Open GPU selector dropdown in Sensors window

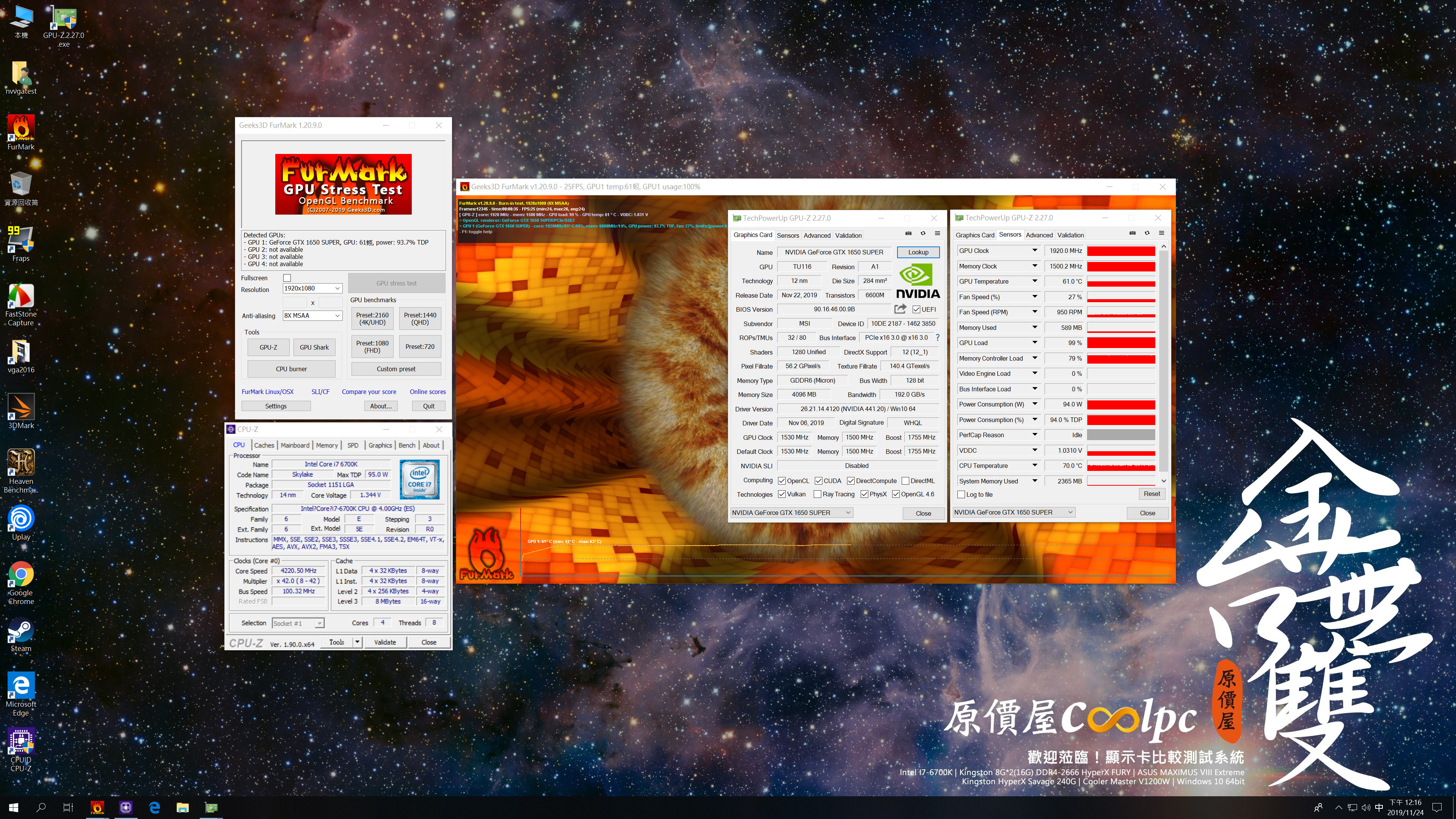tap(1014, 512)
